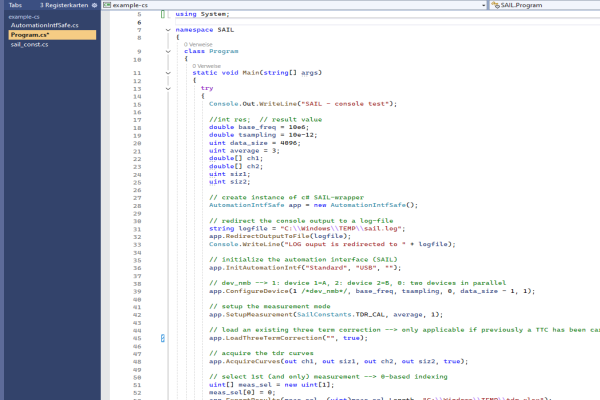Place cursor on empty line 6

coord(300,22)
